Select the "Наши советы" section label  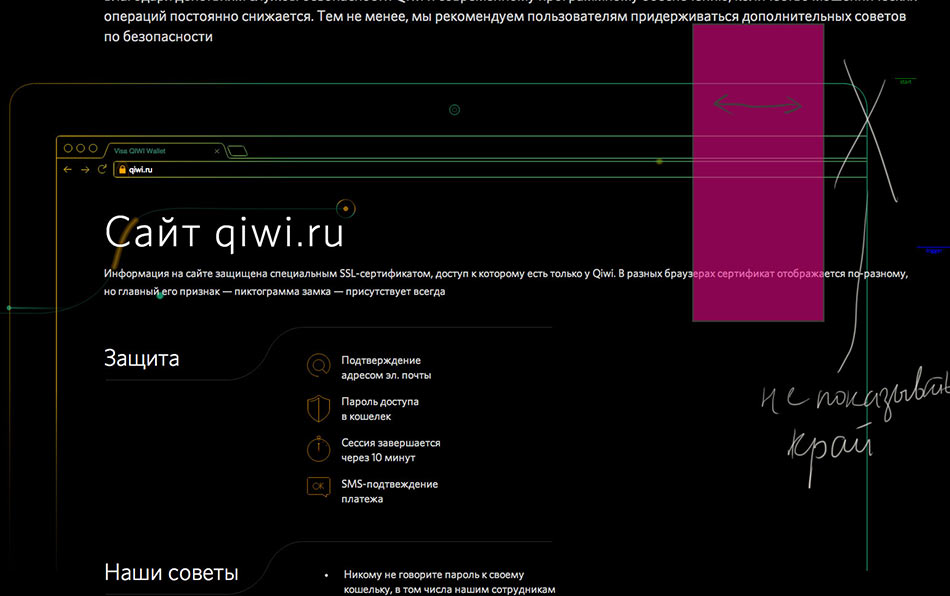(171, 573)
